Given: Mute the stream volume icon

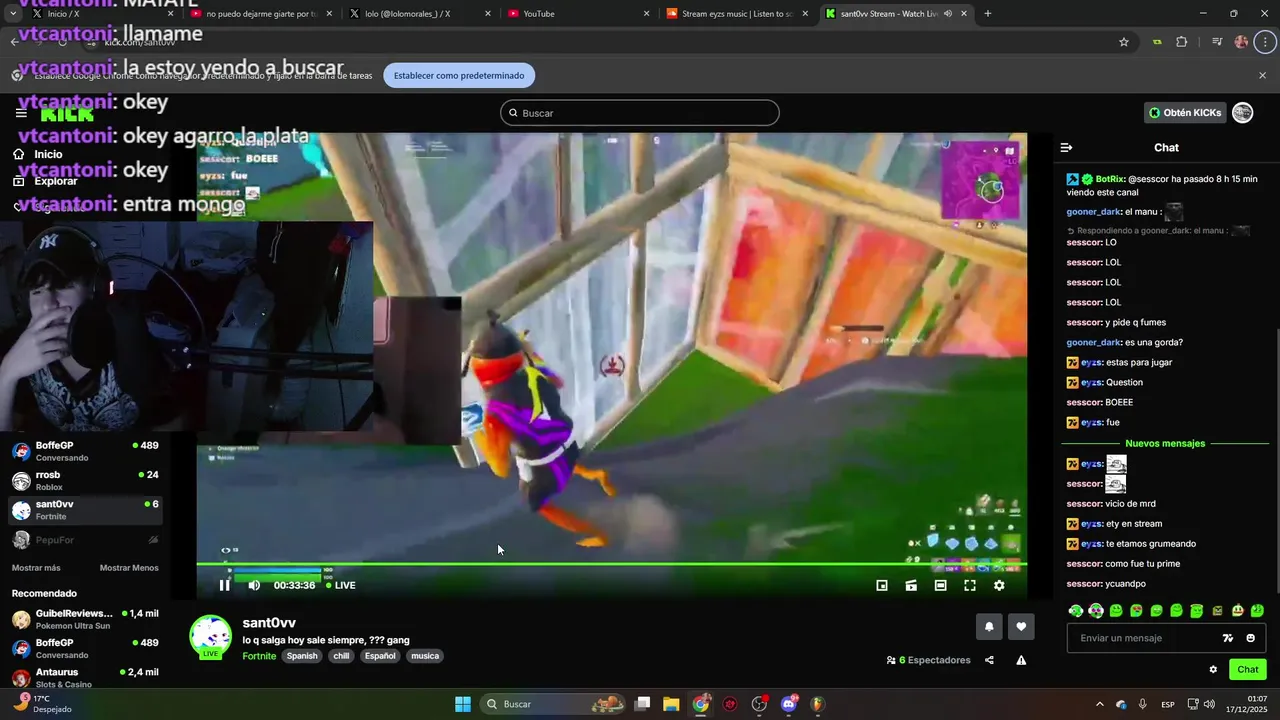Looking at the screenshot, I should point(254,585).
